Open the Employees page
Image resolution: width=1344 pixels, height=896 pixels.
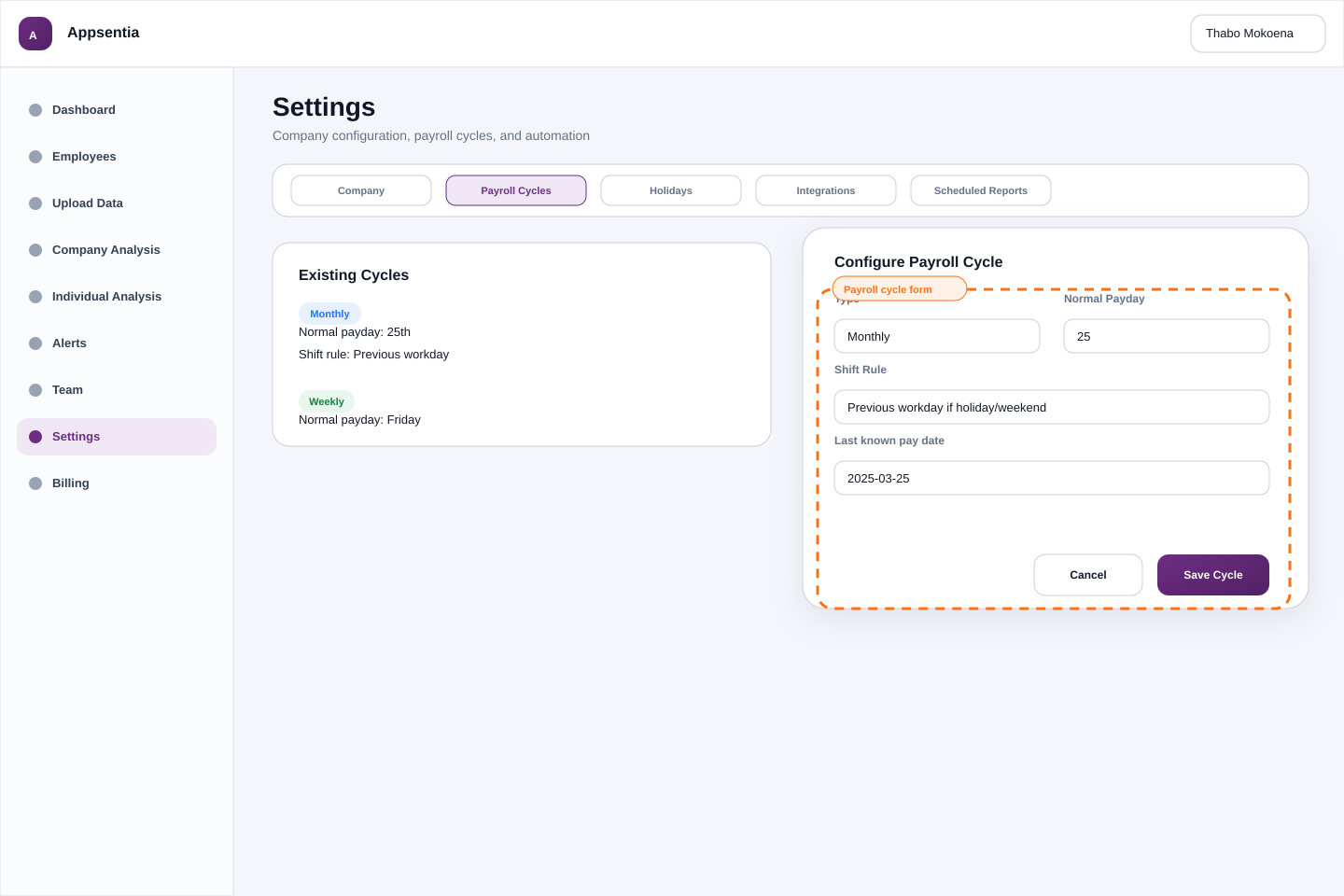[x=117, y=157]
